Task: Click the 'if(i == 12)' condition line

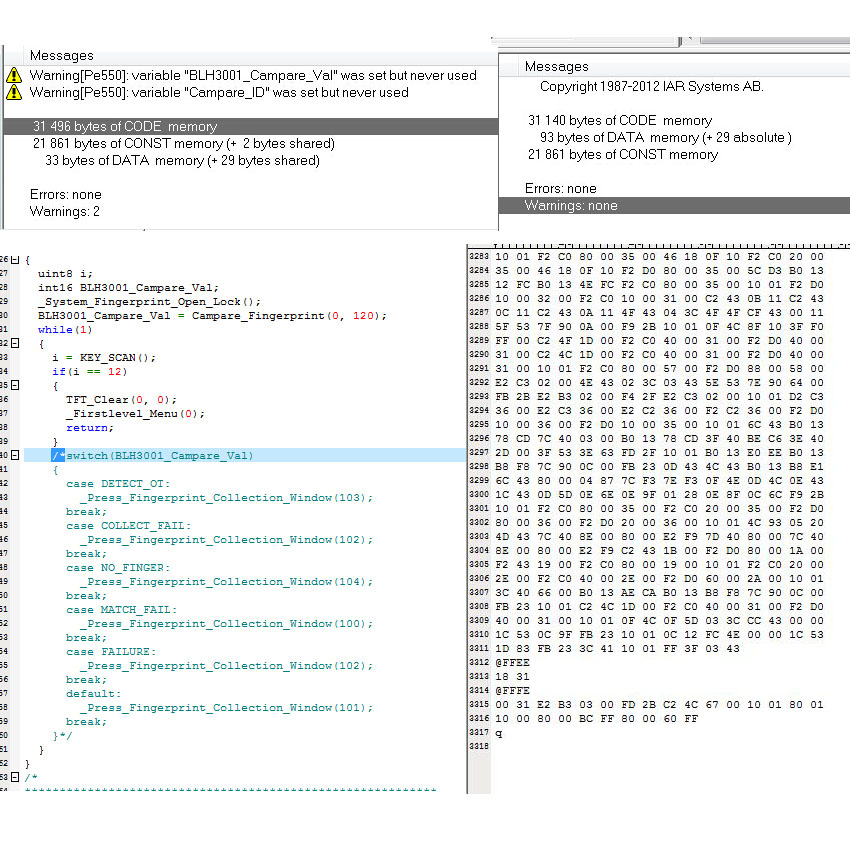Action: tap(89, 372)
